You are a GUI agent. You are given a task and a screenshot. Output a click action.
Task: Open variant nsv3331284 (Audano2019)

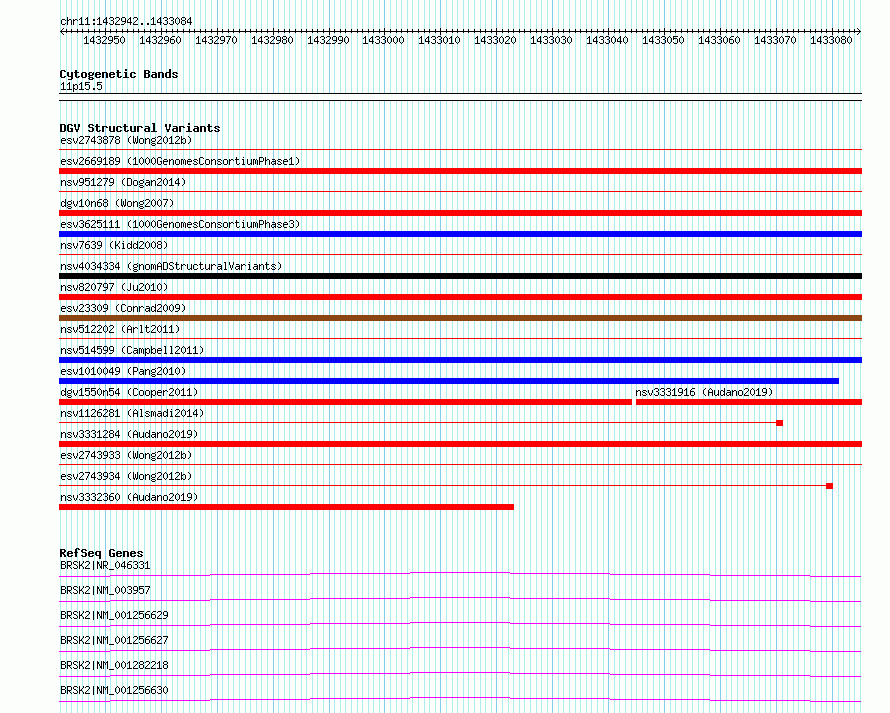click(x=129, y=434)
